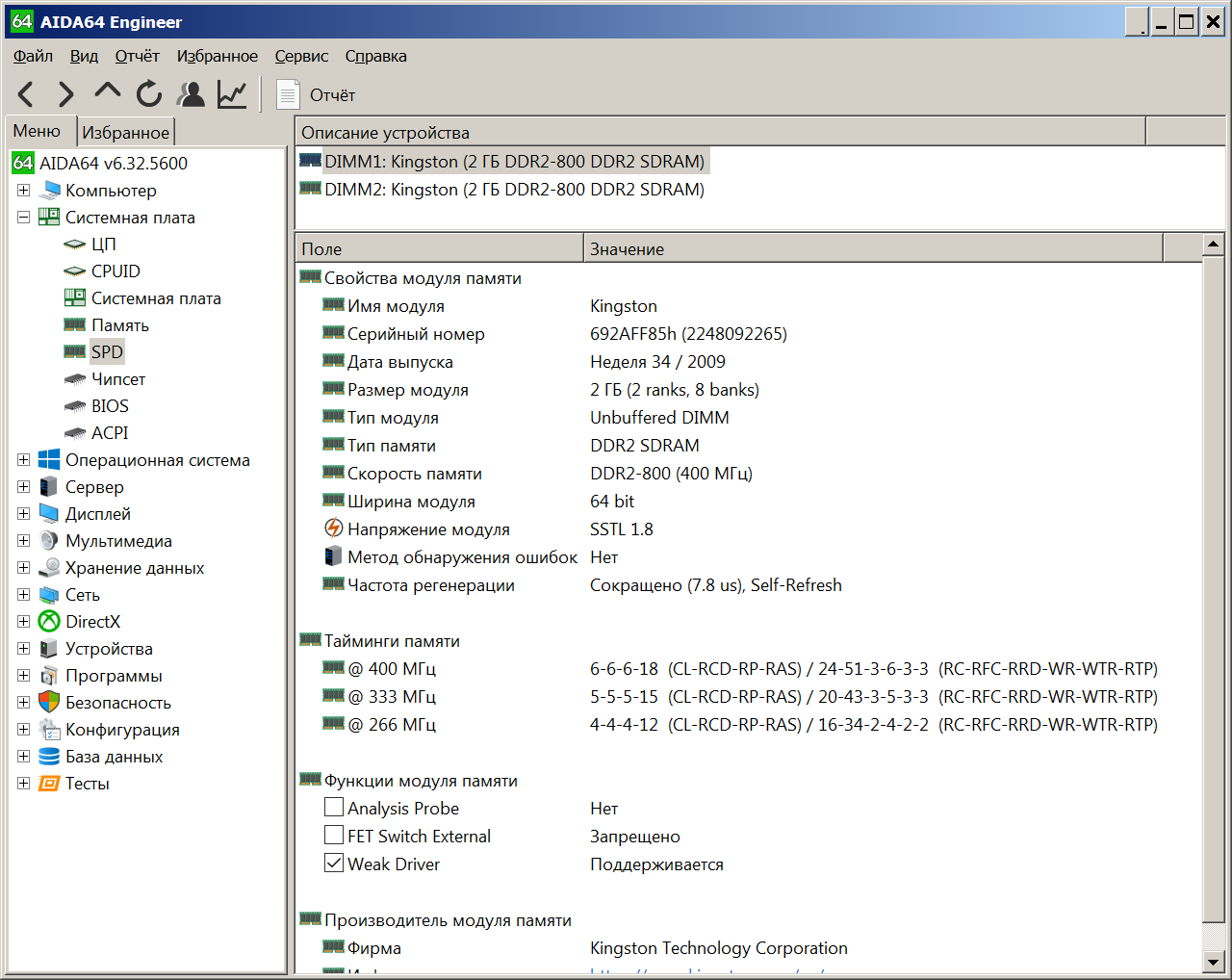Click the Операционная система Windows icon
The image size is (1232, 980).
pyautogui.click(x=49, y=460)
